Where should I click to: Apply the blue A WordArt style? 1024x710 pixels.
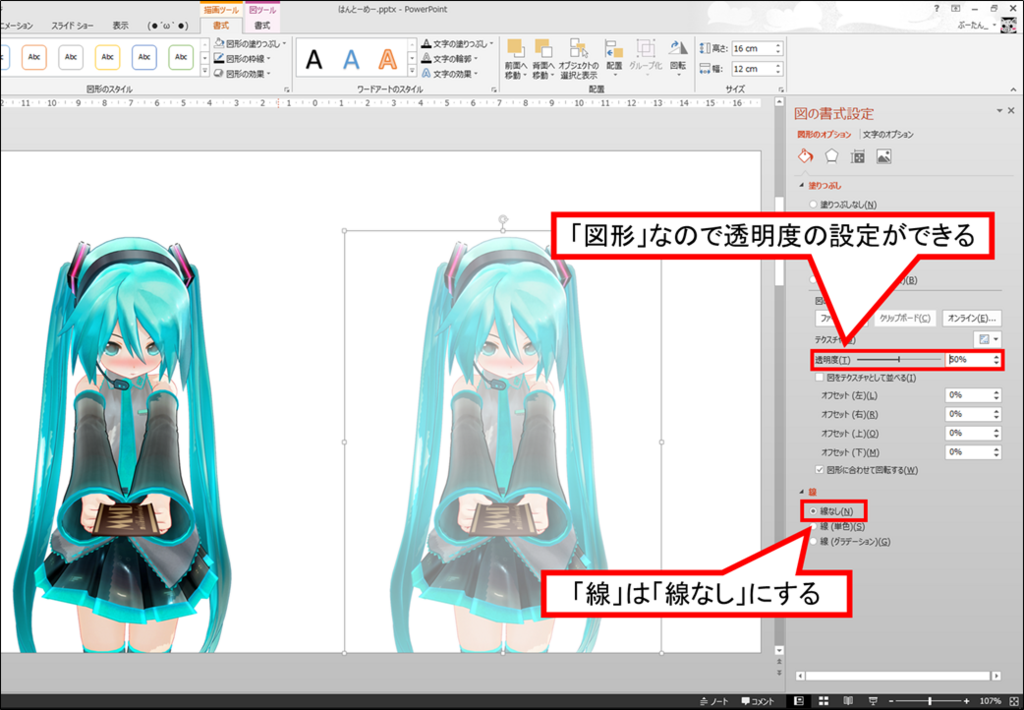[351, 59]
